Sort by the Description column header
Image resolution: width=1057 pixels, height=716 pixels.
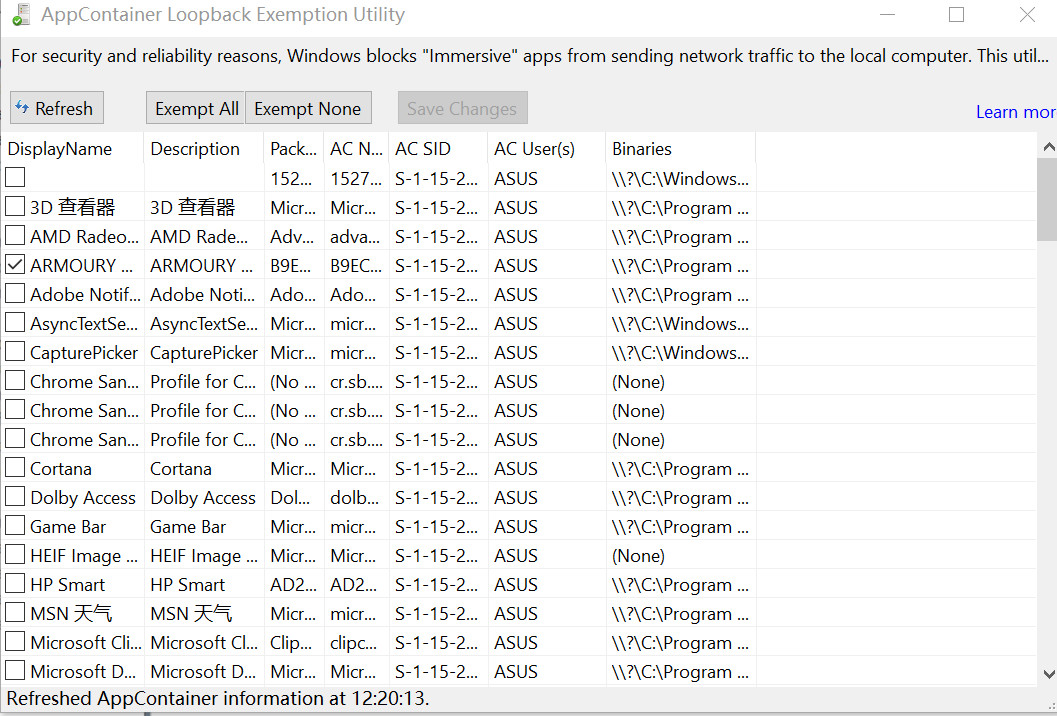coord(195,149)
